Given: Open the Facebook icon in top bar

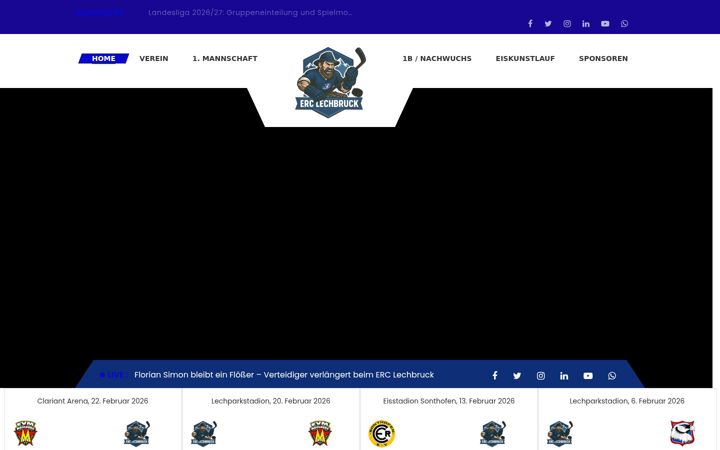Looking at the screenshot, I should [530, 23].
